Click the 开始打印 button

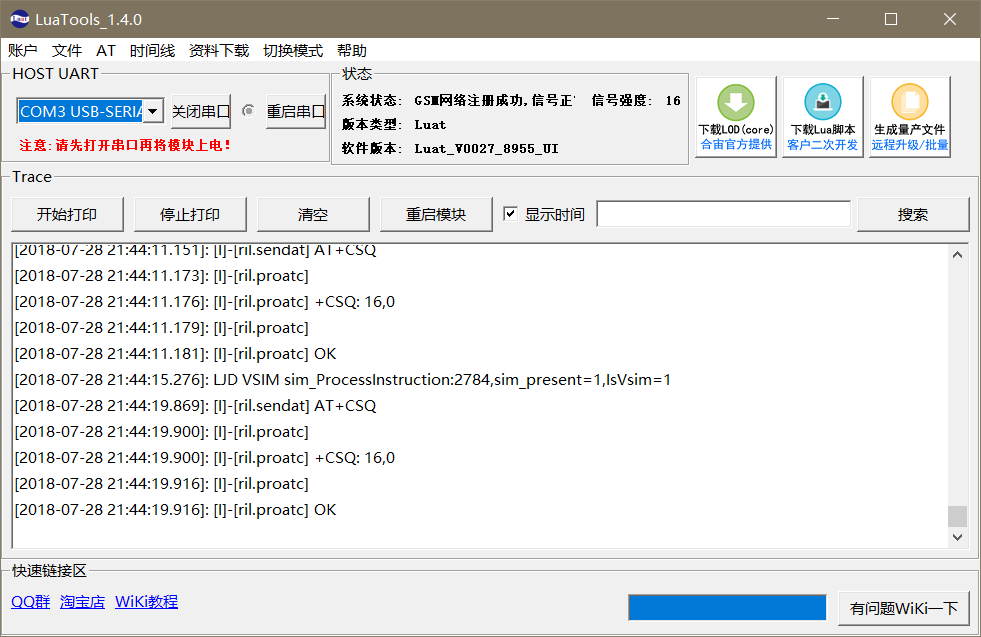coord(67,215)
